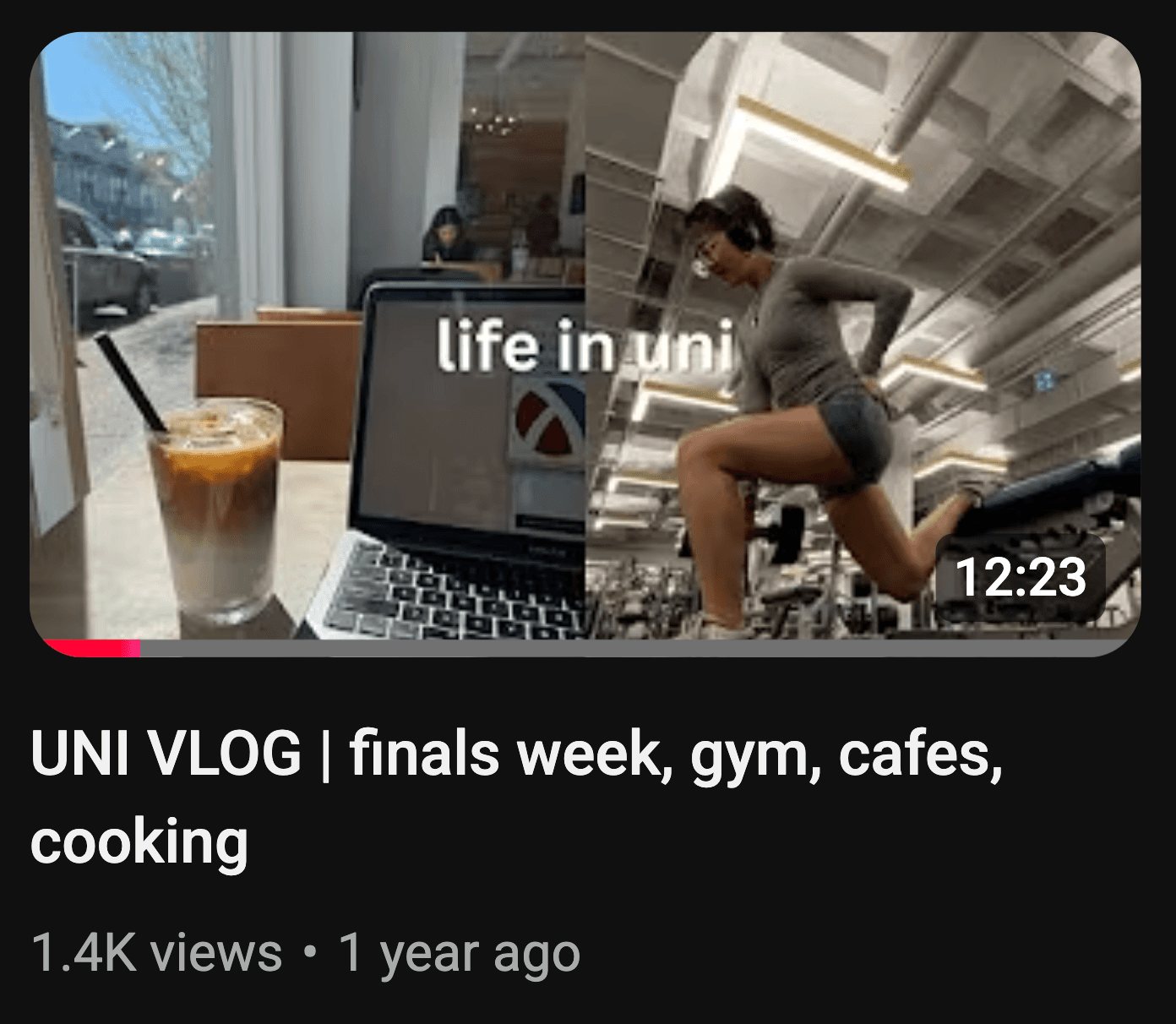Click the black straw in the coffee
The height and width of the screenshot is (1024, 1176).
[131, 382]
